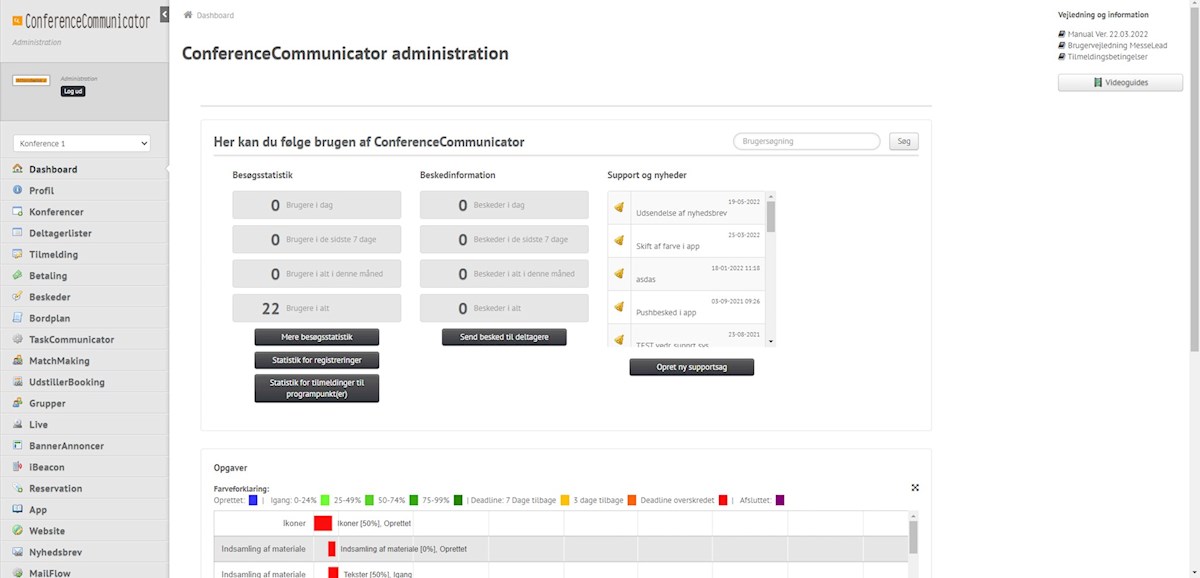Open Tilmeldingsbetingelser link
The height and width of the screenshot is (578, 1200).
coord(1108,56)
